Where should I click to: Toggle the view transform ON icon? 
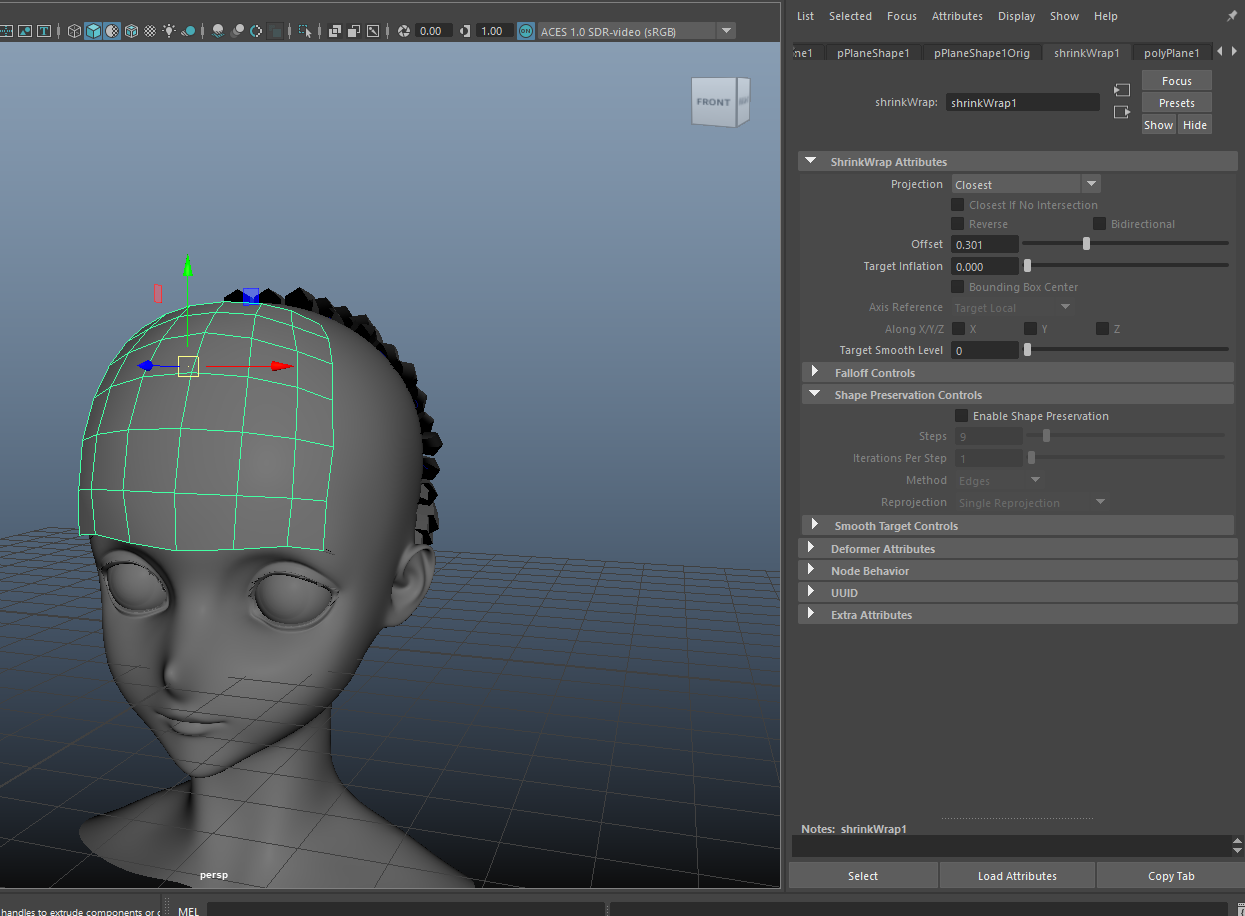pyautogui.click(x=526, y=31)
